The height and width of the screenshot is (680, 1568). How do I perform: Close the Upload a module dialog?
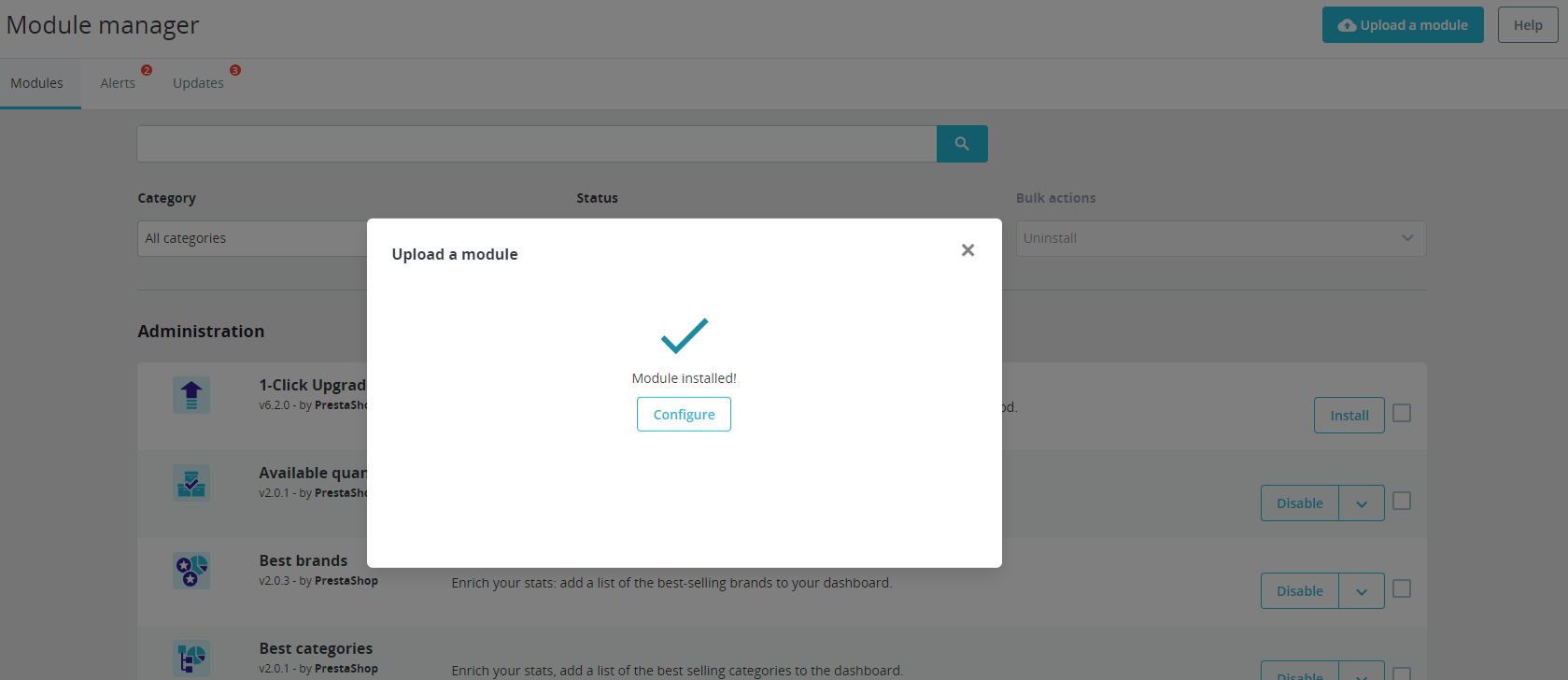968,249
